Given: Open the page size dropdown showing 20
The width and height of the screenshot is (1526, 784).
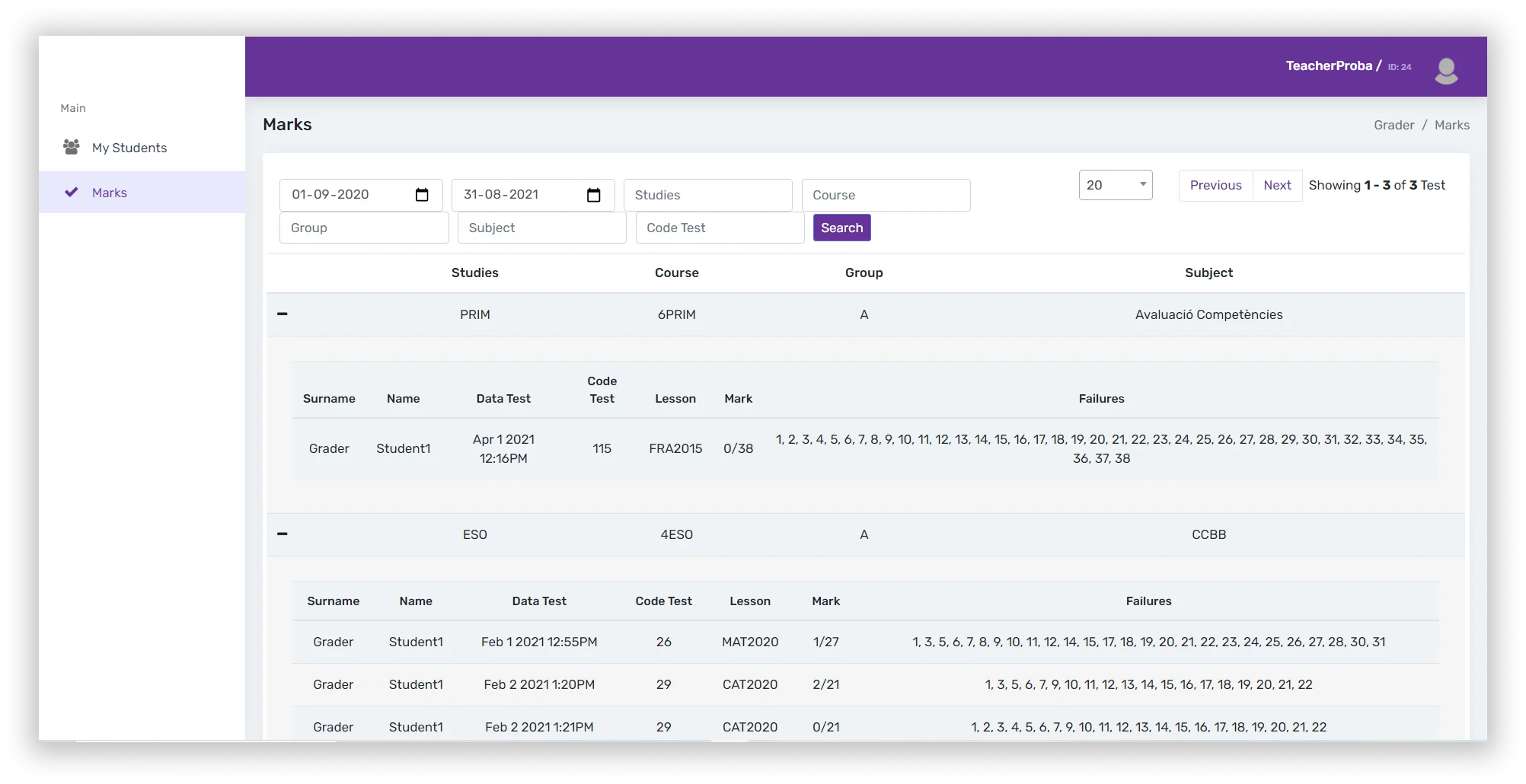Looking at the screenshot, I should coord(1116,185).
